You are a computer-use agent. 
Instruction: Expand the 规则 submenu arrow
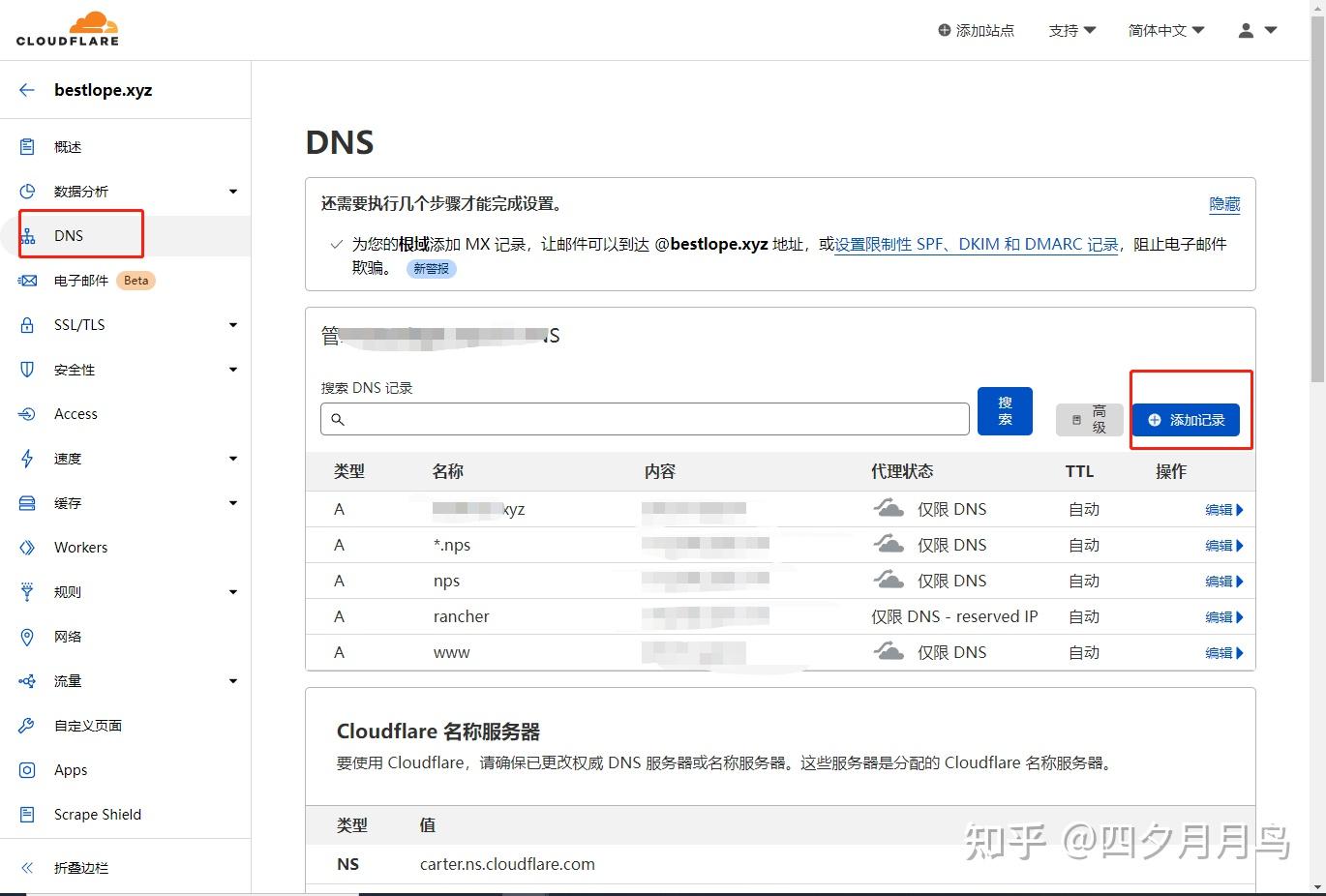click(x=233, y=592)
